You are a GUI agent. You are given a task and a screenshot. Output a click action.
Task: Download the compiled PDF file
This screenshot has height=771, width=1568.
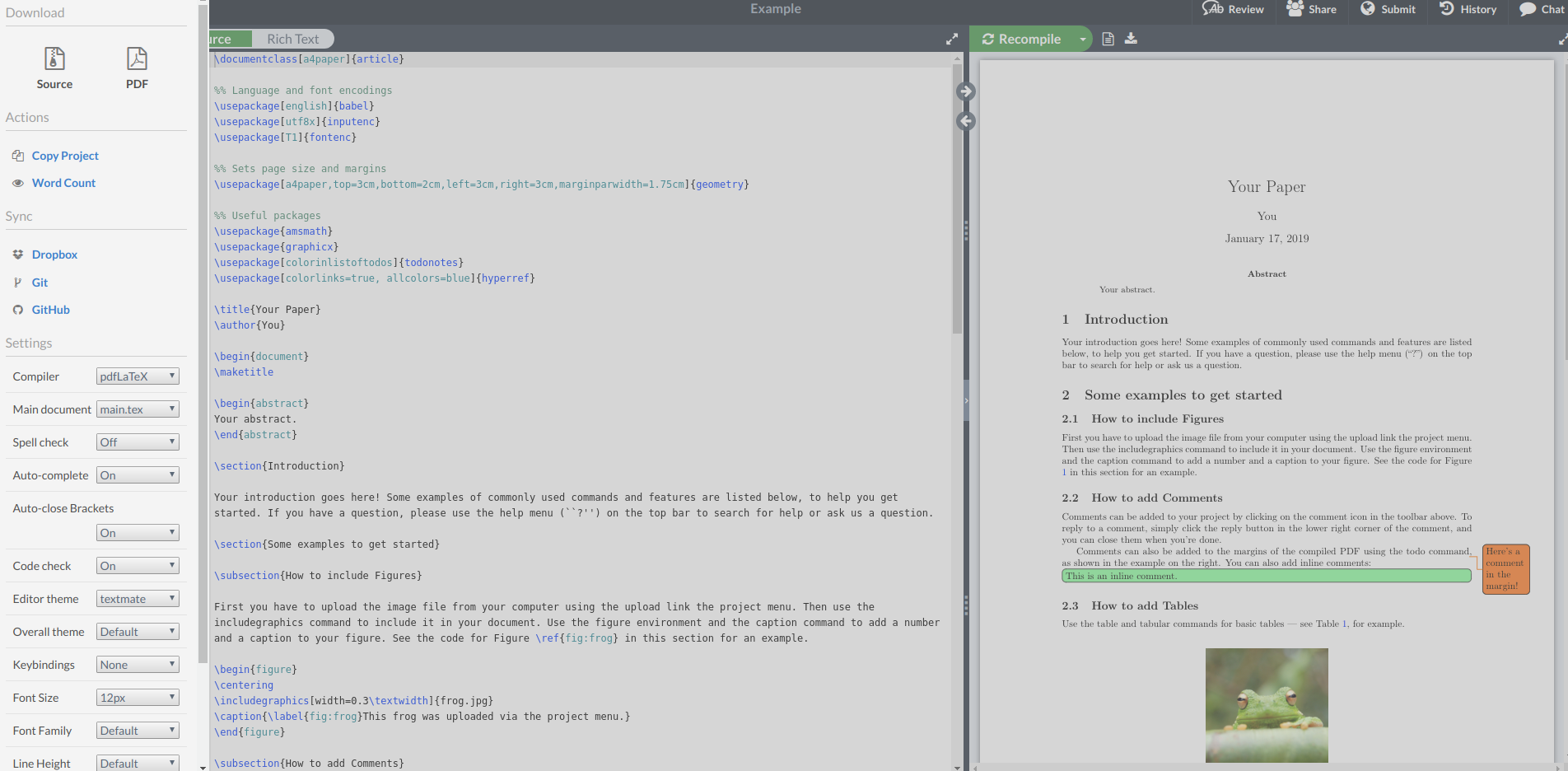[x=1131, y=38]
